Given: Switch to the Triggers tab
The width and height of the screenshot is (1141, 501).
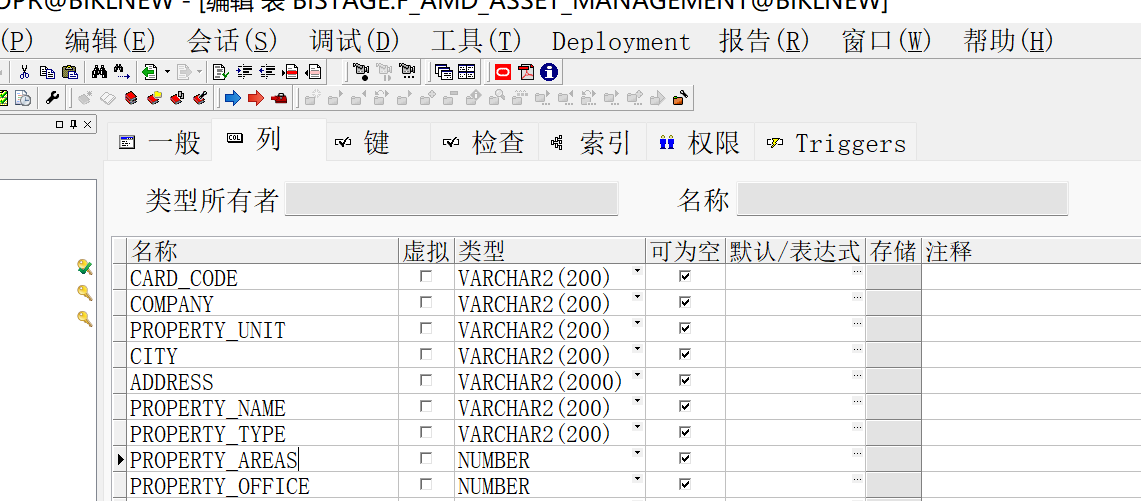Looking at the screenshot, I should coord(835,143).
